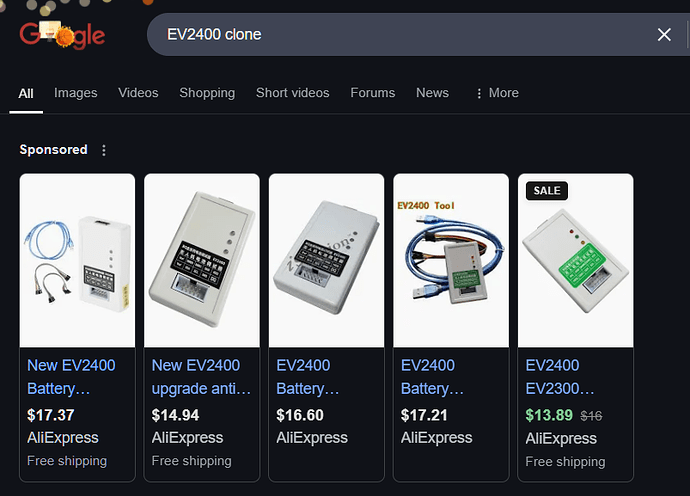Click the search field containing EV2400 clone
Screen dimensions: 690x496
point(400,35)
